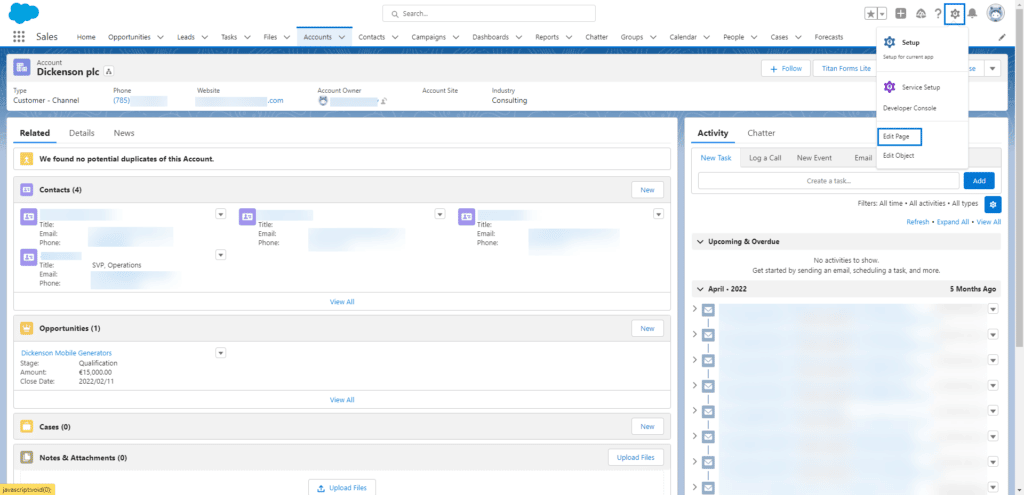Open the Dickenson Mobile Generators link

click(x=67, y=353)
